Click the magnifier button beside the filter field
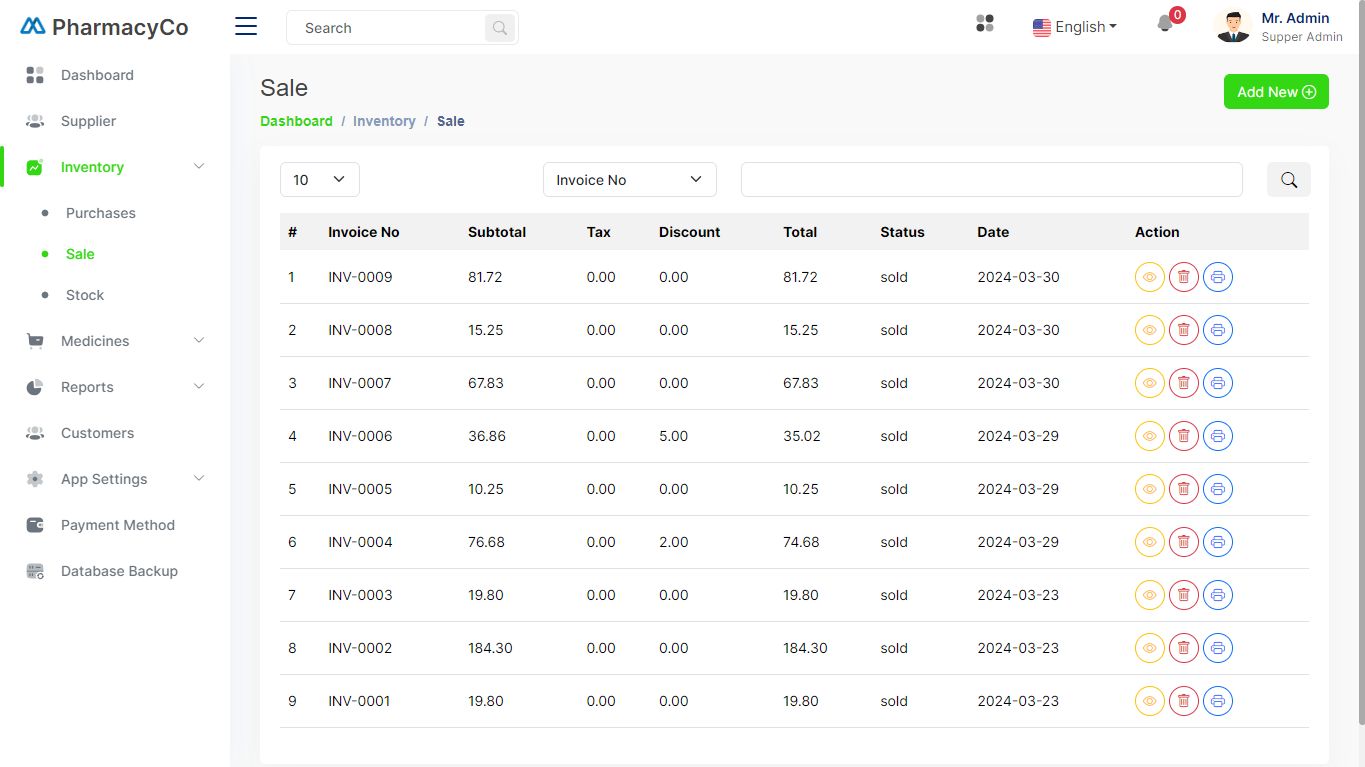The height and width of the screenshot is (767, 1365). [x=1288, y=180]
